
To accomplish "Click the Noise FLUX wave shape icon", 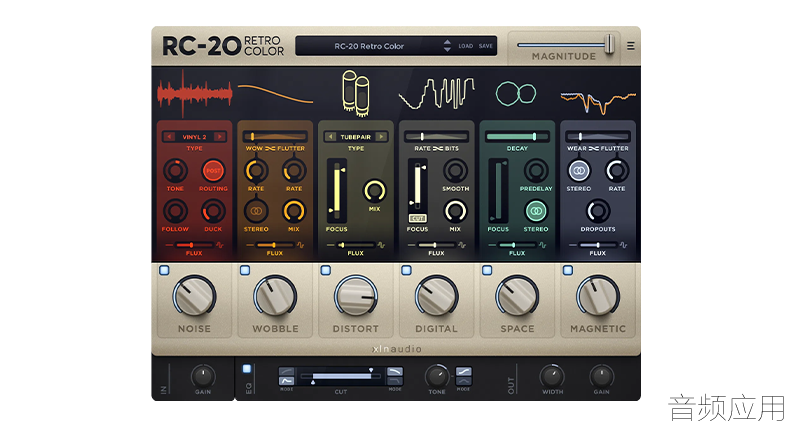I will coord(220,245).
